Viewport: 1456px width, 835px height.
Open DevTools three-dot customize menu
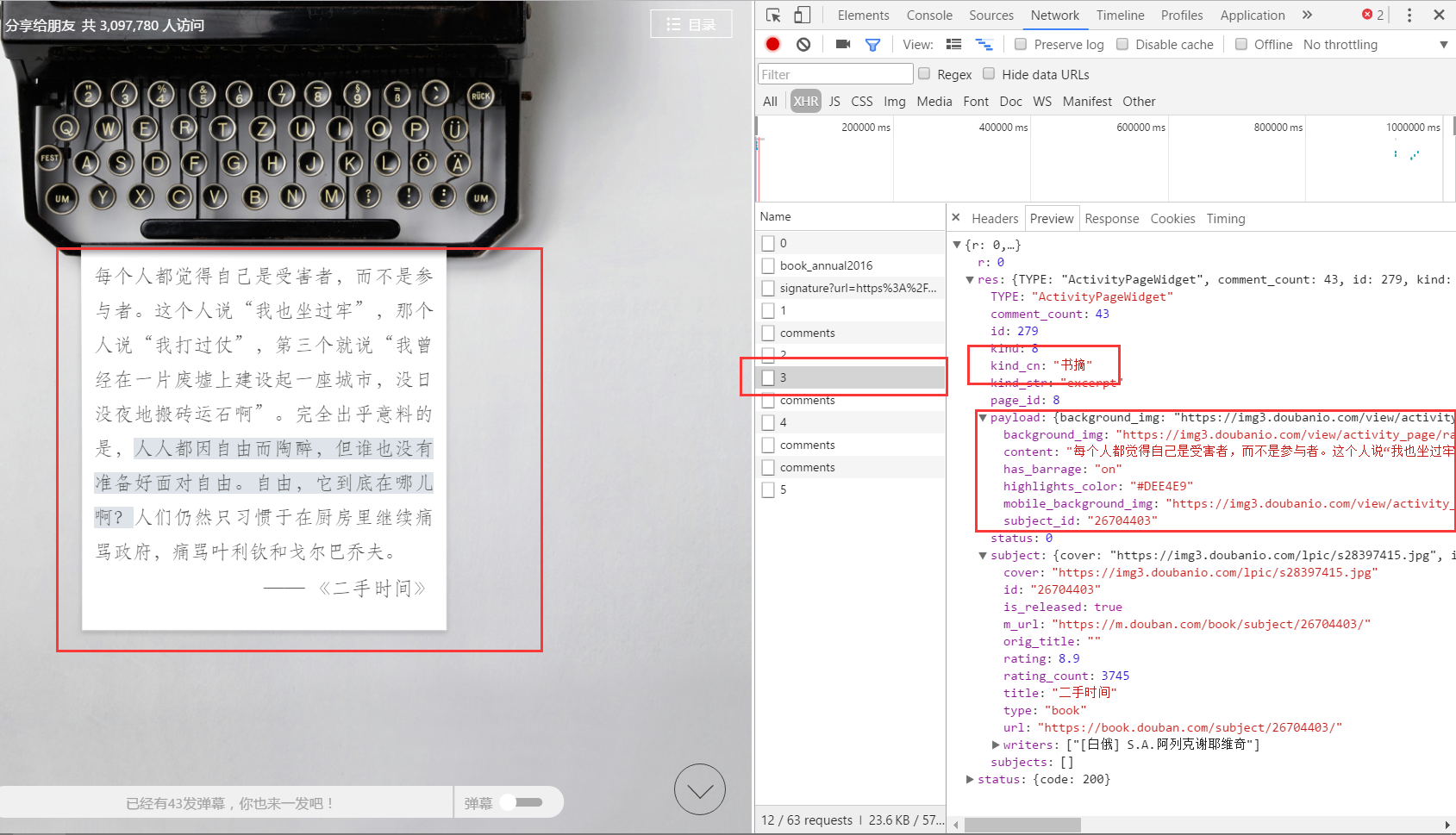pyautogui.click(x=1409, y=15)
